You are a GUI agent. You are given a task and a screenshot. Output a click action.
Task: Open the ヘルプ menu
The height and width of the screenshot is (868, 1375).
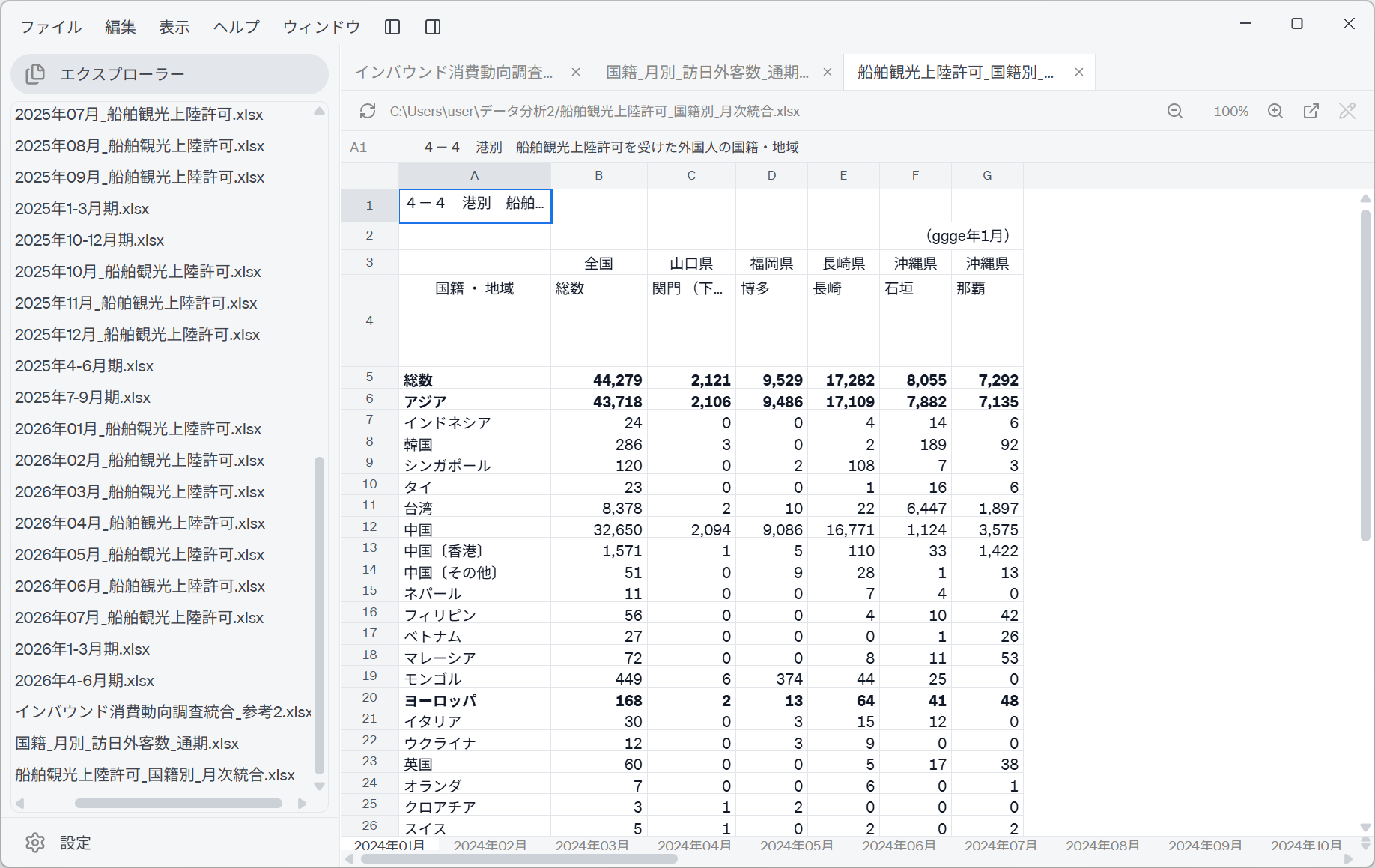click(x=237, y=27)
